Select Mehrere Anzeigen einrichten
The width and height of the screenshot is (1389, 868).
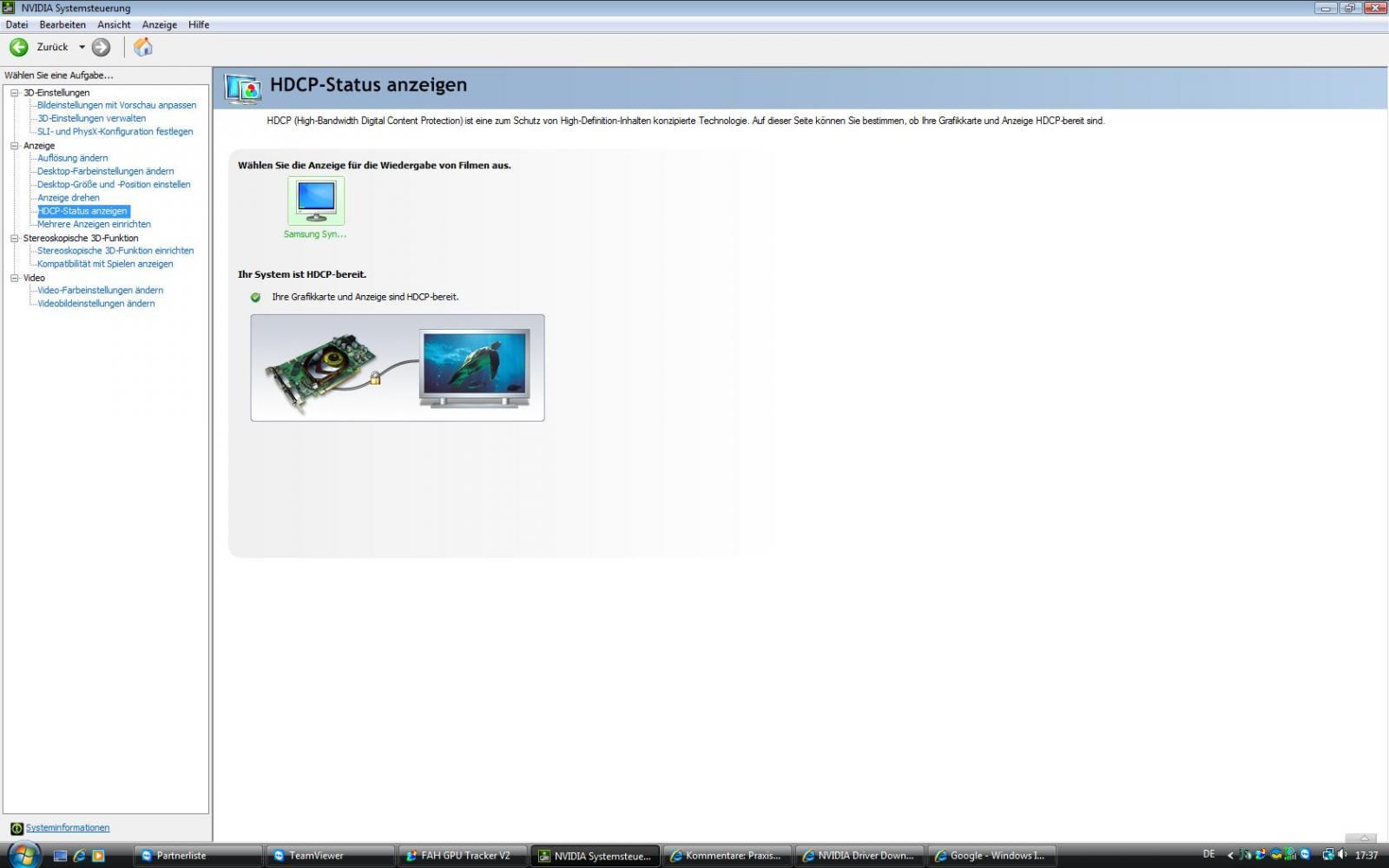tap(94, 224)
